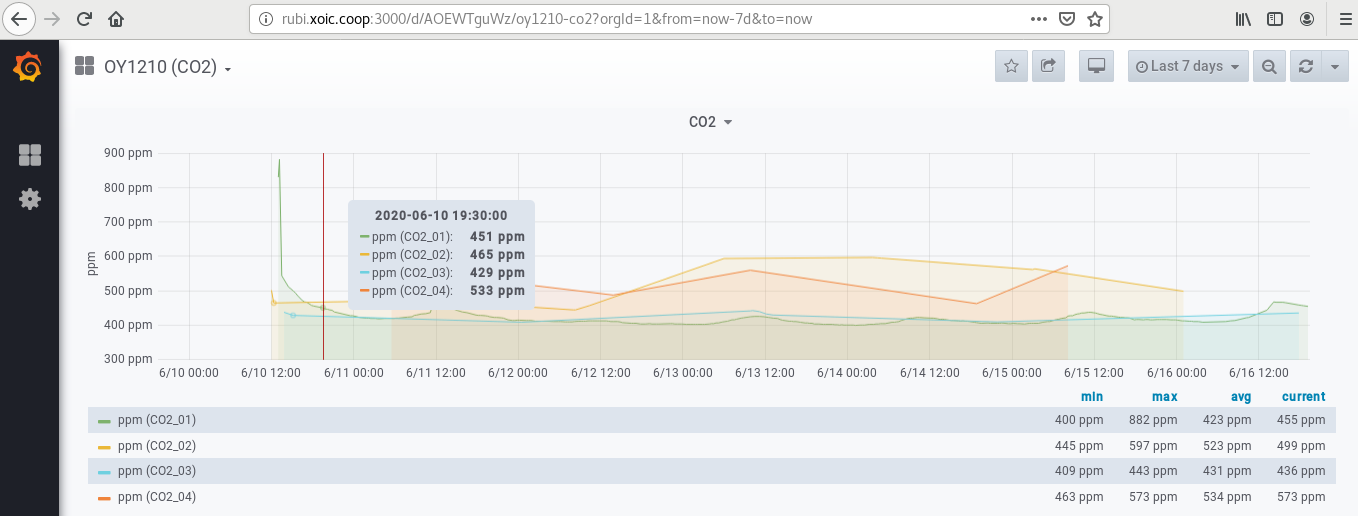Screen dimensions: 1358x516
Task: Open OY1210 (CO2) dashboard dropdown
Action: pyautogui.click(x=168, y=67)
